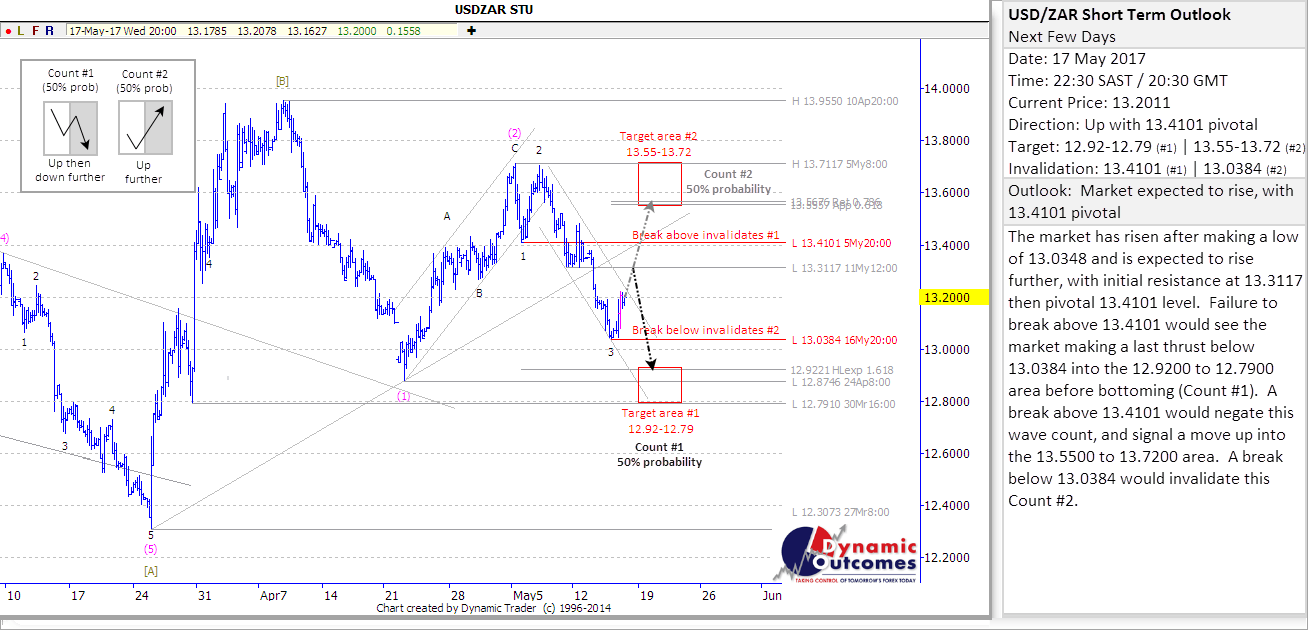Click the L 12.3073 27Mr8:00 level label
The image size is (1308, 644).
[x=840, y=512]
